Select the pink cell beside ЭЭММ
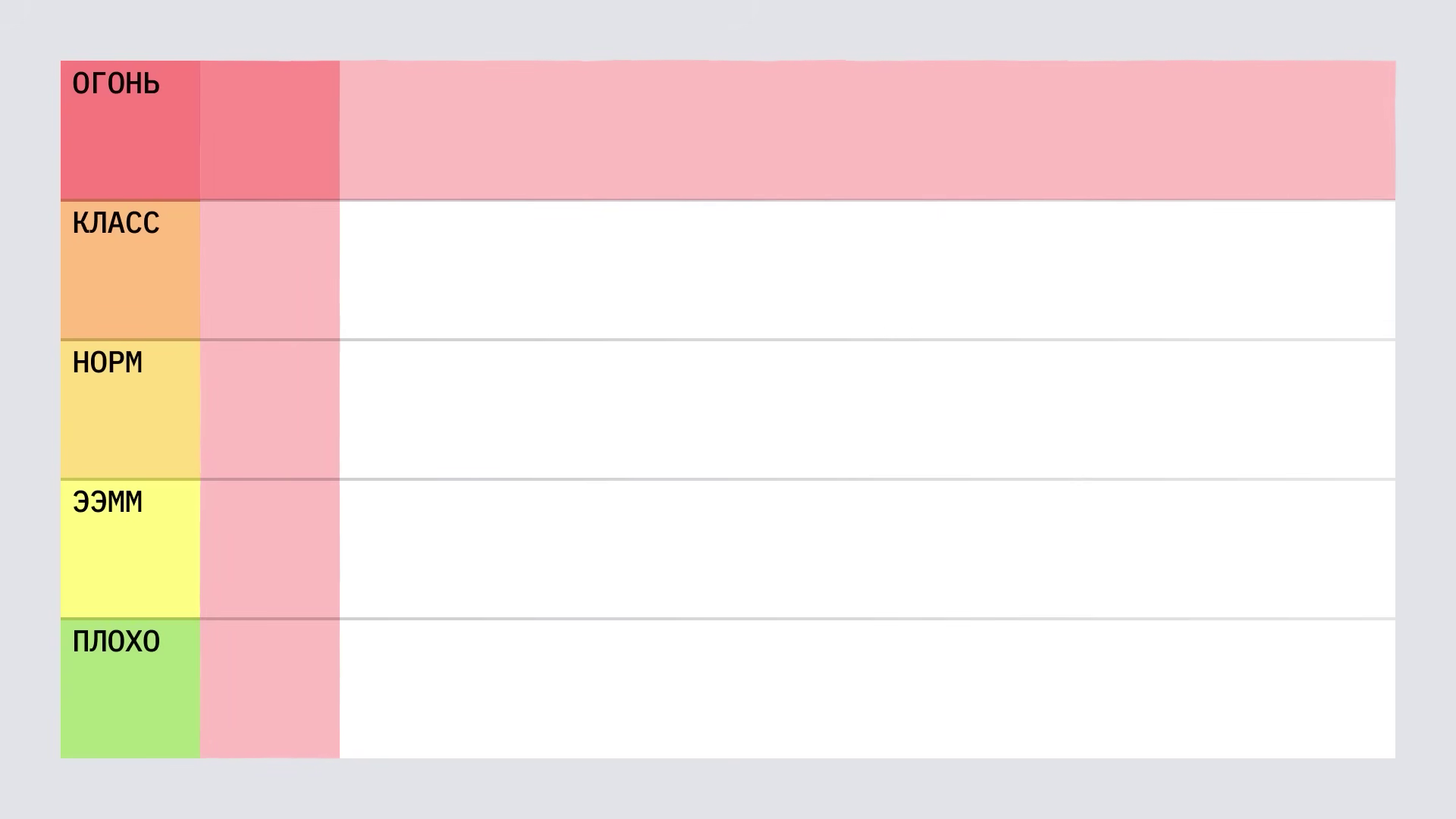1456x819 pixels. [270, 549]
